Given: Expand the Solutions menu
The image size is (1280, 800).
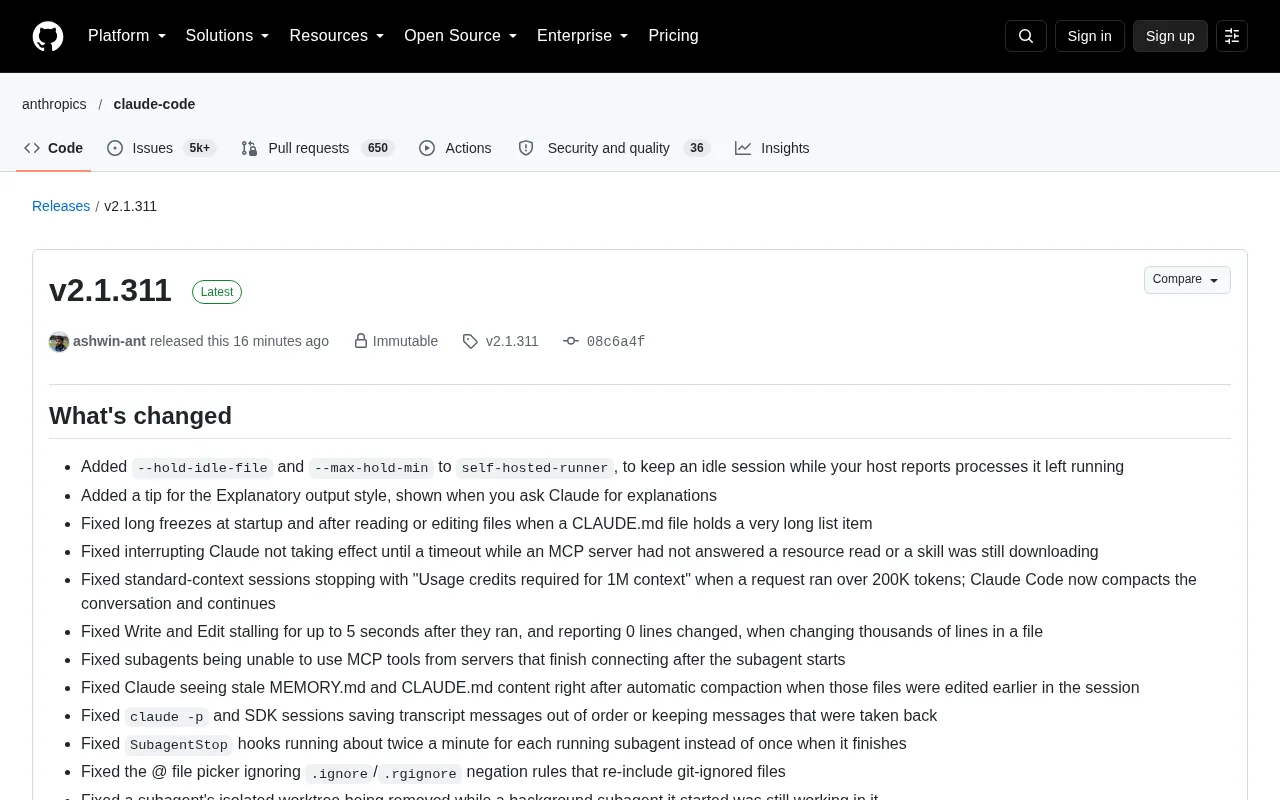Looking at the screenshot, I should coord(228,36).
